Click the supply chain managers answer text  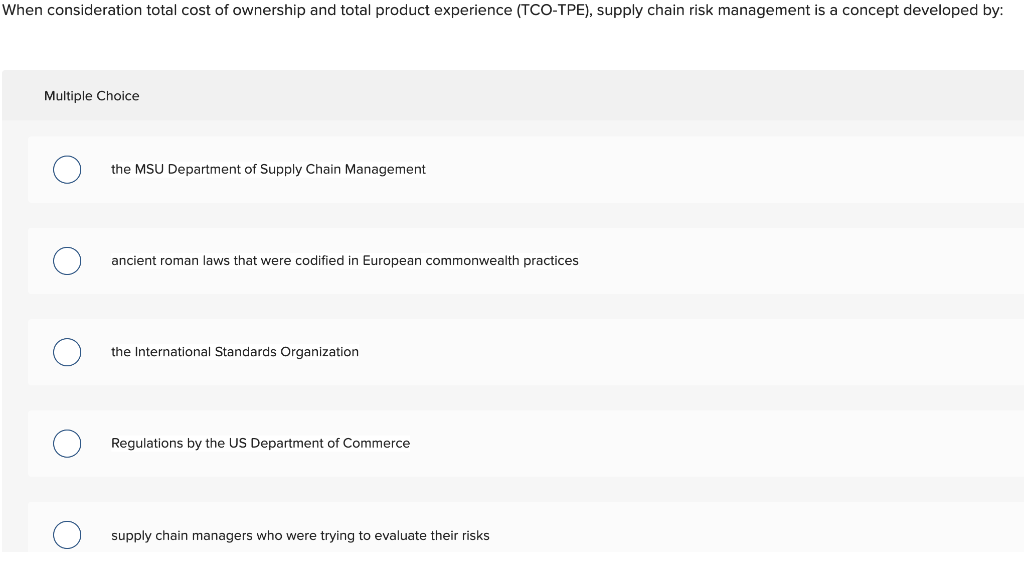(300, 536)
